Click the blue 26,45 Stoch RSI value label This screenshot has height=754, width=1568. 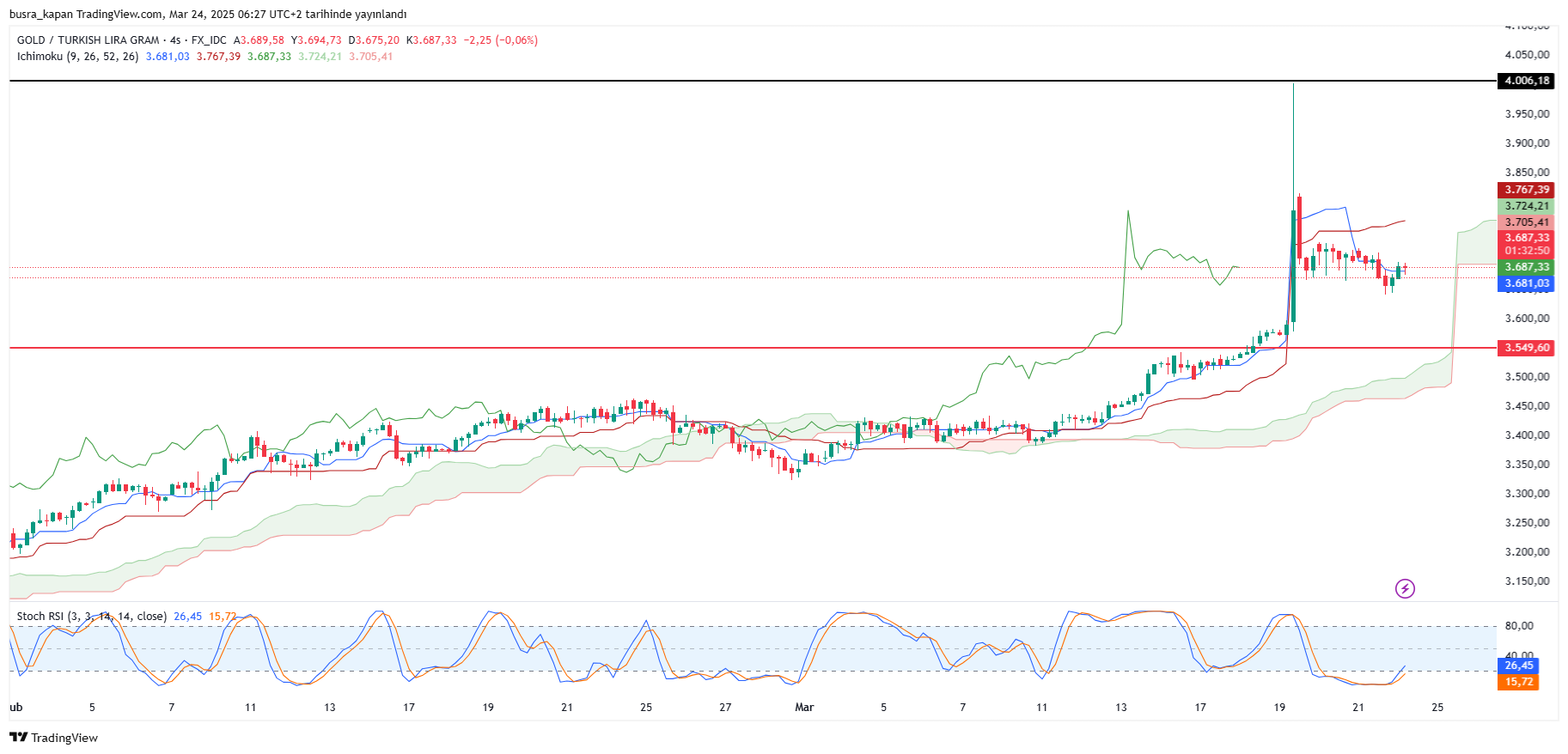[1519, 666]
